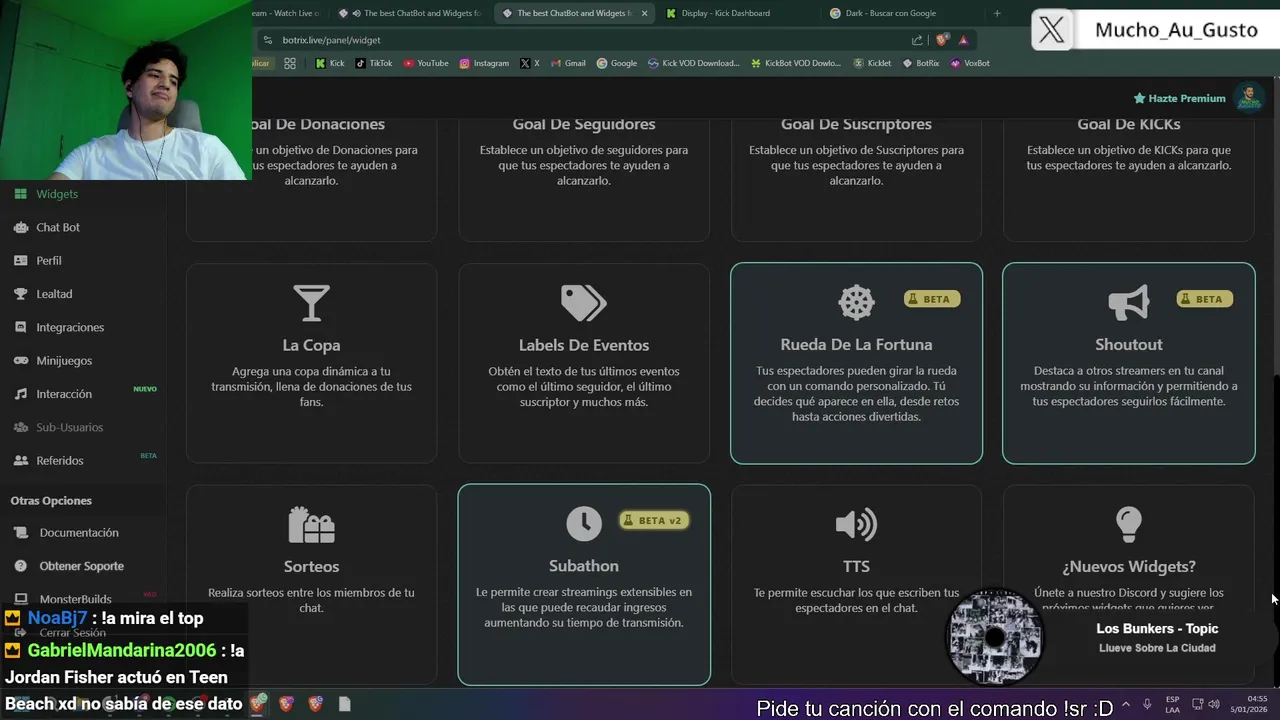The height and width of the screenshot is (720, 1280).
Task: Open the Instagram bookmark
Action: coord(484,63)
